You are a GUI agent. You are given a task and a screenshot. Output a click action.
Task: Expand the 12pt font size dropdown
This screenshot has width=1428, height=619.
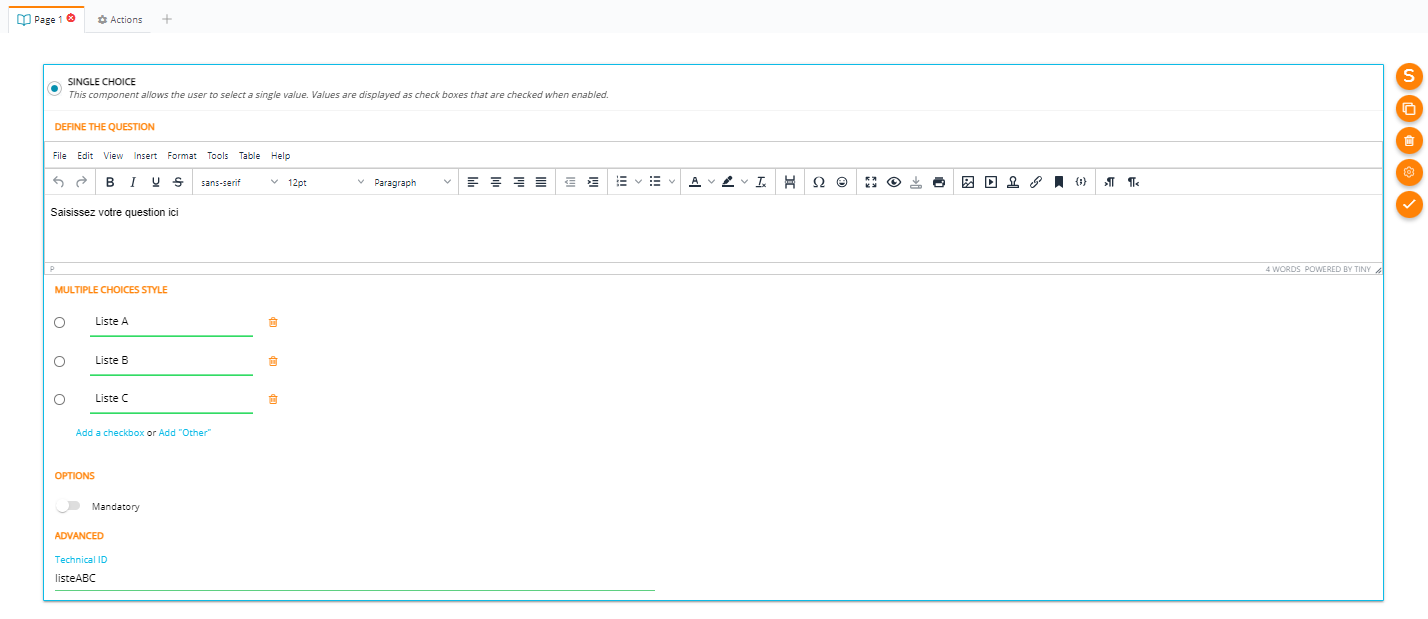[x=326, y=182]
